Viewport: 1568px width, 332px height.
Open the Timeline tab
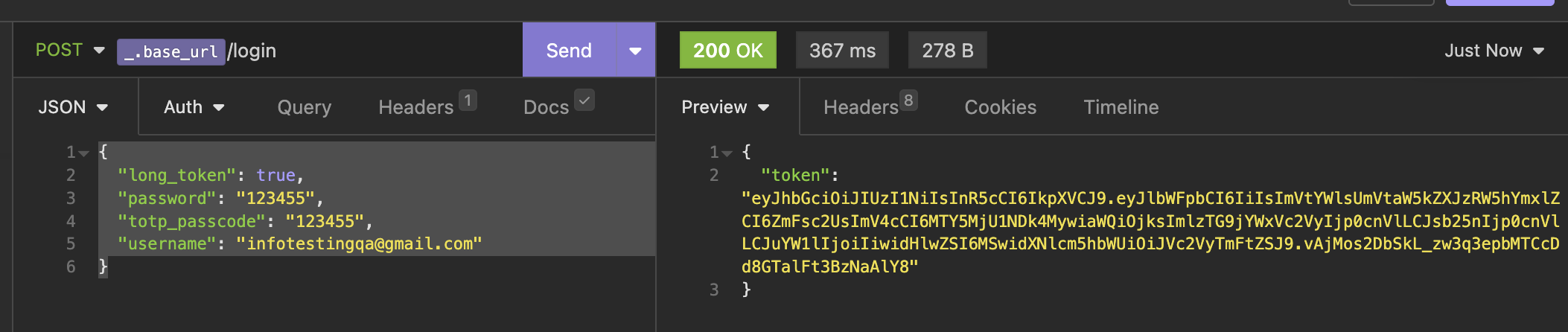1121,107
